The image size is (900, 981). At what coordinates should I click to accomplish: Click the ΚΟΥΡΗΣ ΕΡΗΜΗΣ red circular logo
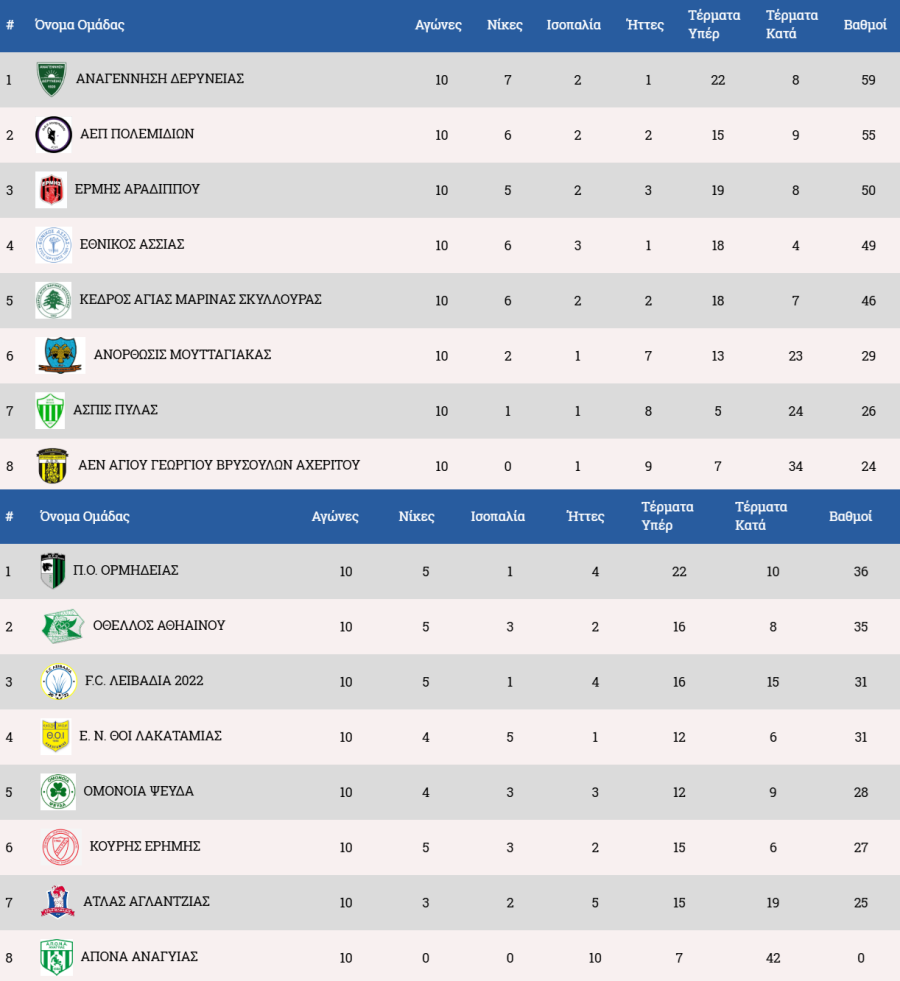pos(60,847)
